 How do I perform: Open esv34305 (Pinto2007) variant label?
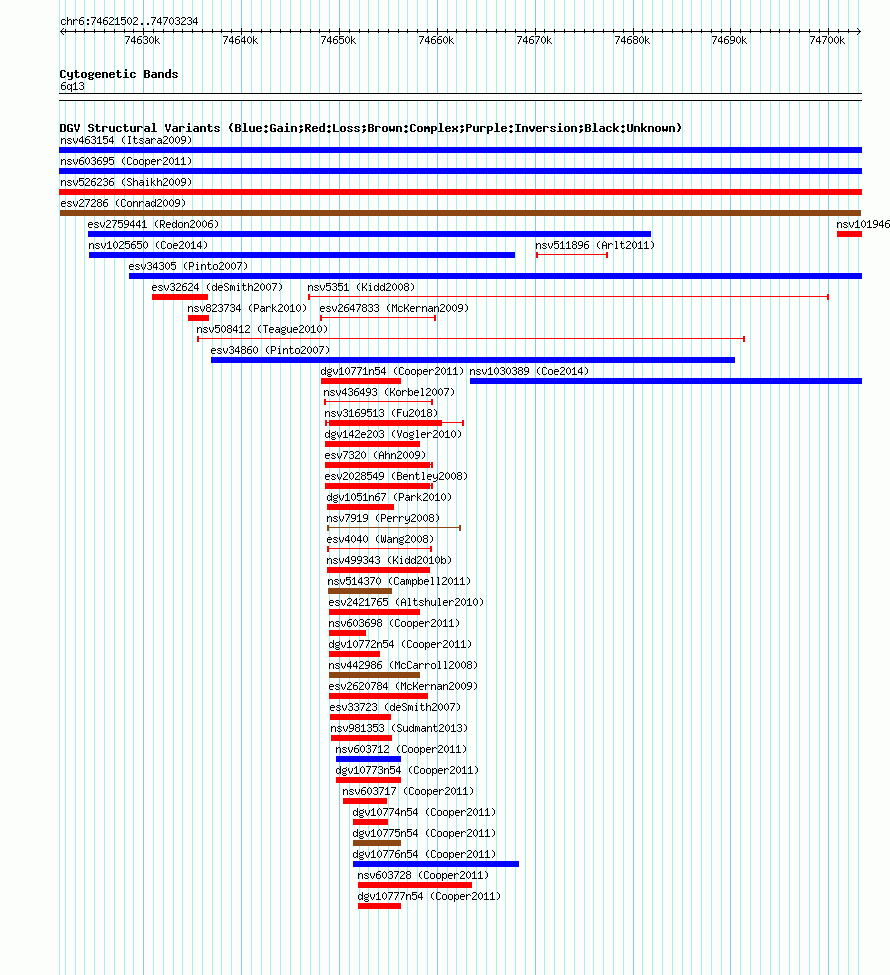188,266
